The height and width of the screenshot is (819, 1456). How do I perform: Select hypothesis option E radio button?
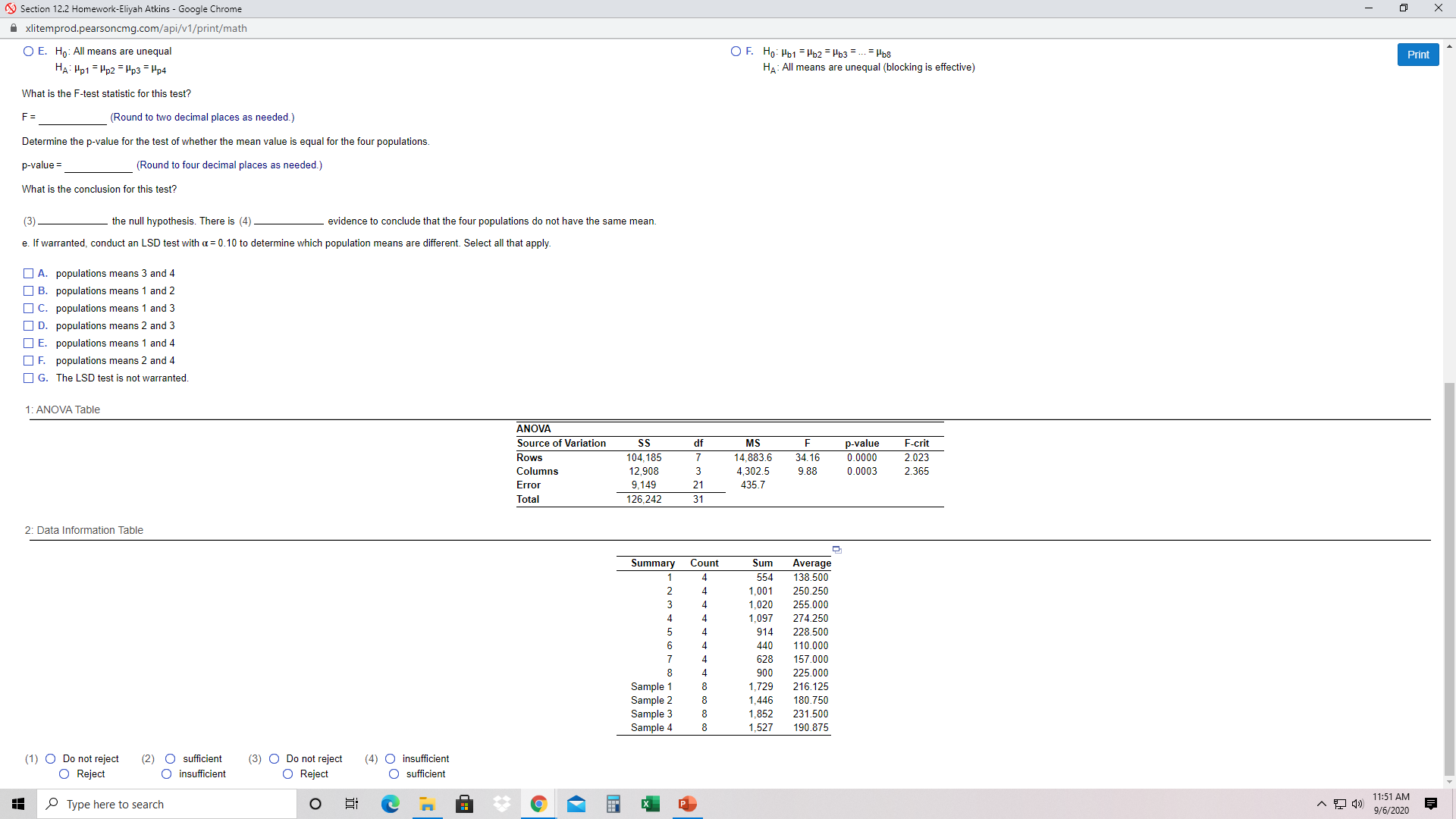click(x=29, y=52)
